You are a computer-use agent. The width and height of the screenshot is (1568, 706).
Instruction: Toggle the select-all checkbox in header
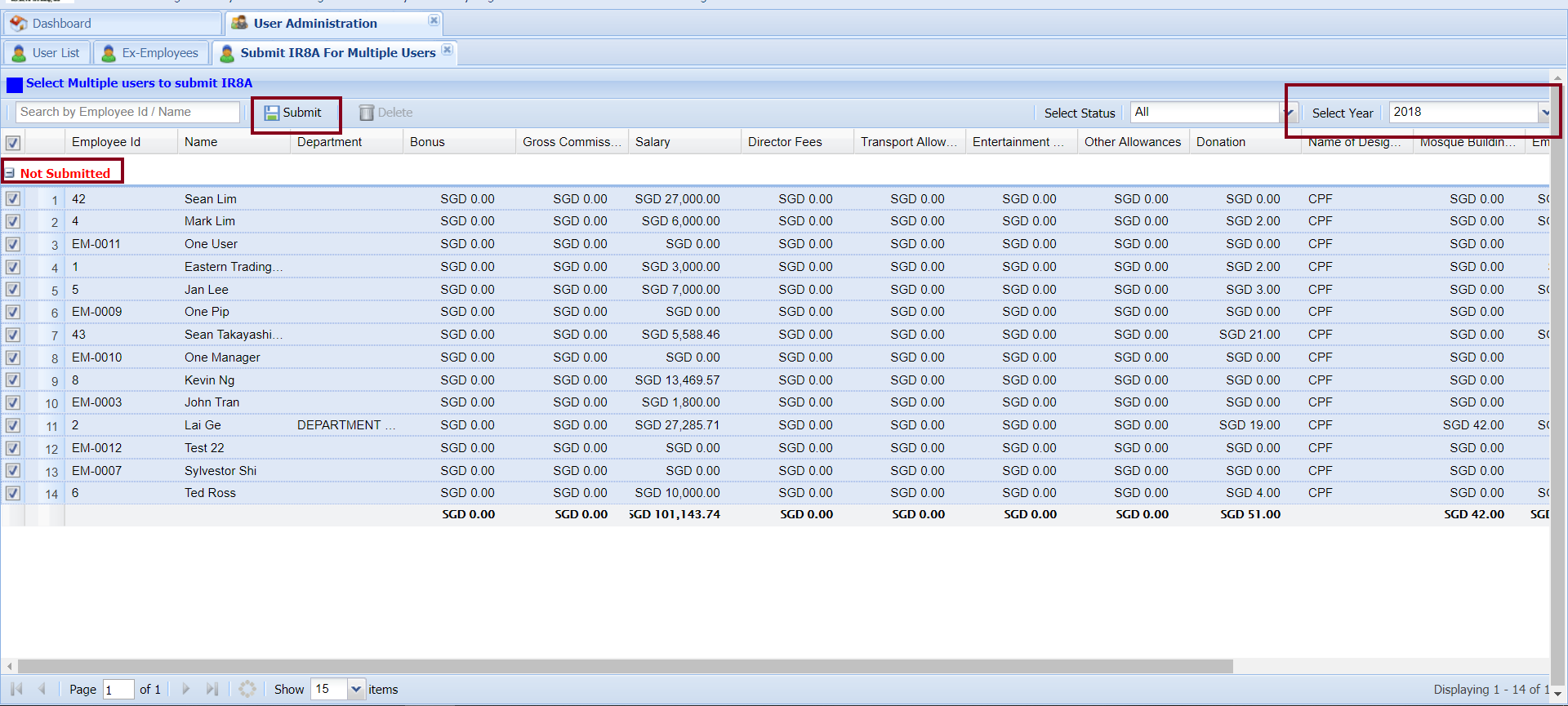13,143
